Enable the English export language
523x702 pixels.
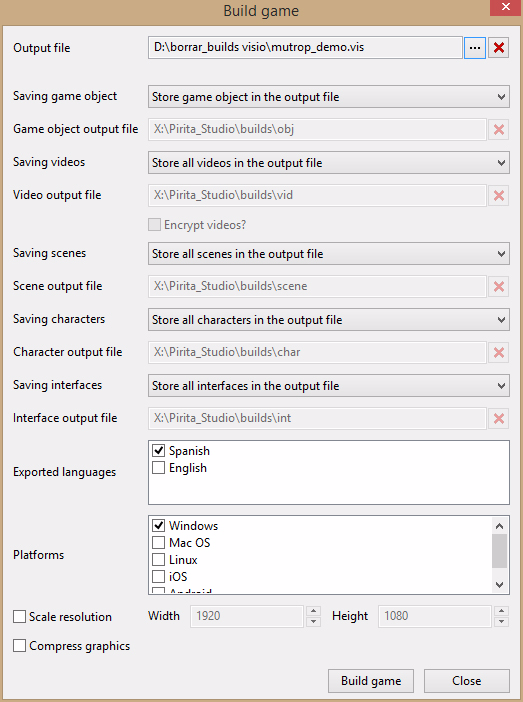[x=159, y=467]
